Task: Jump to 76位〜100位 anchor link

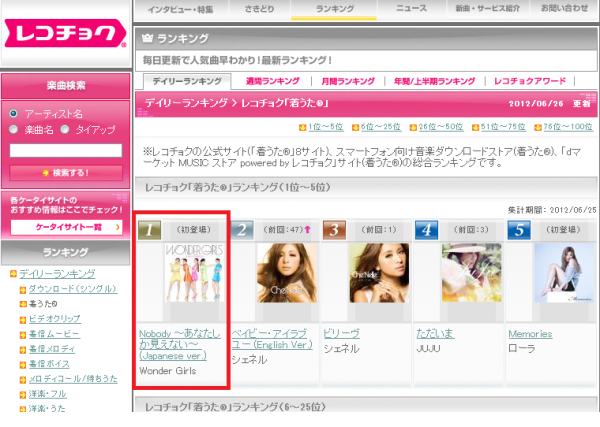Action: point(568,127)
